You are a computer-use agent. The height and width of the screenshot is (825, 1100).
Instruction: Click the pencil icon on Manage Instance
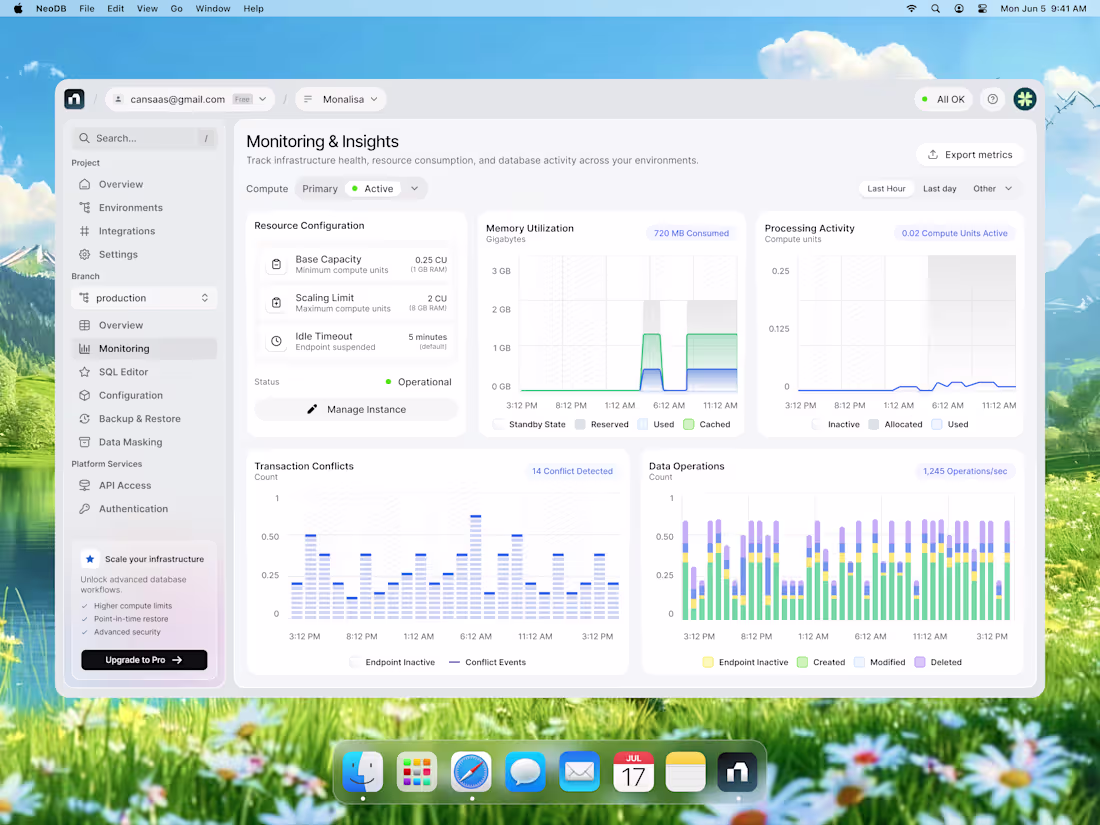point(312,409)
